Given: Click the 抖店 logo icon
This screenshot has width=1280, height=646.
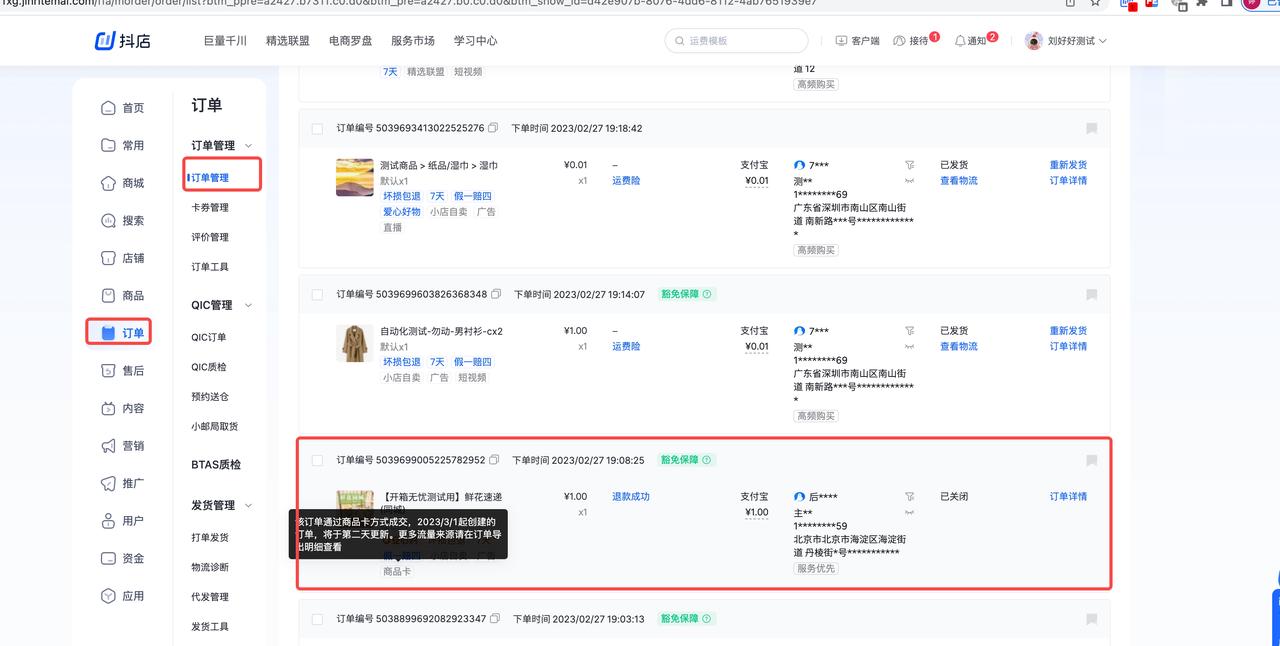Looking at the screenshot, I should pos(105,40).
